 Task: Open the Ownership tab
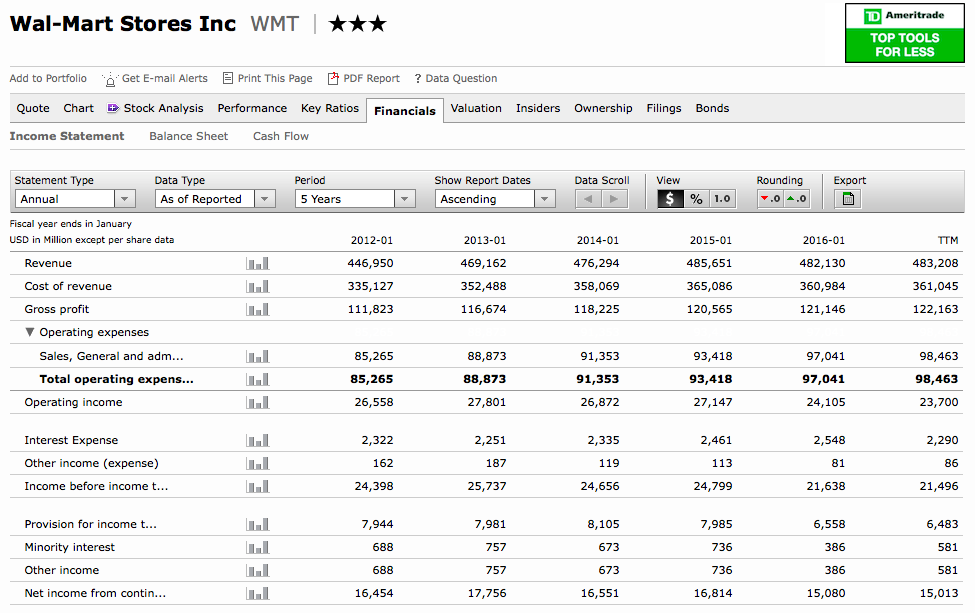603,108
